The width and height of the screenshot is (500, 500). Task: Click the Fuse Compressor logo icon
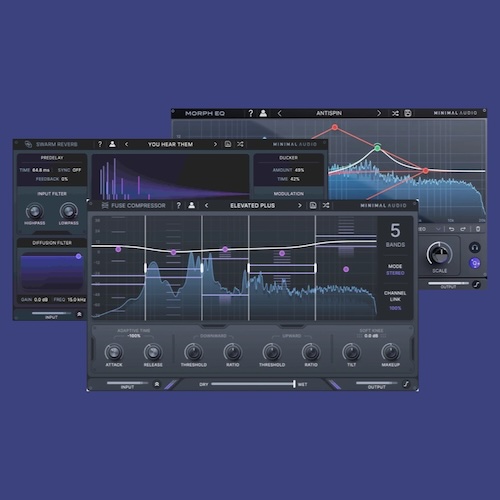[x=105, y=205]
